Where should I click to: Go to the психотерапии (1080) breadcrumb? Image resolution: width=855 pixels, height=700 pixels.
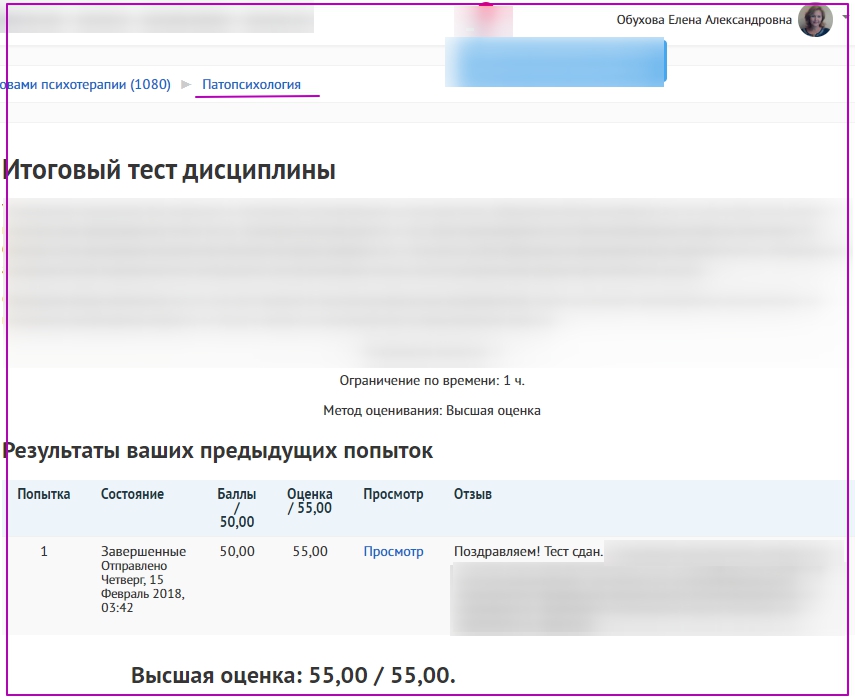click(x=86, y=85)
